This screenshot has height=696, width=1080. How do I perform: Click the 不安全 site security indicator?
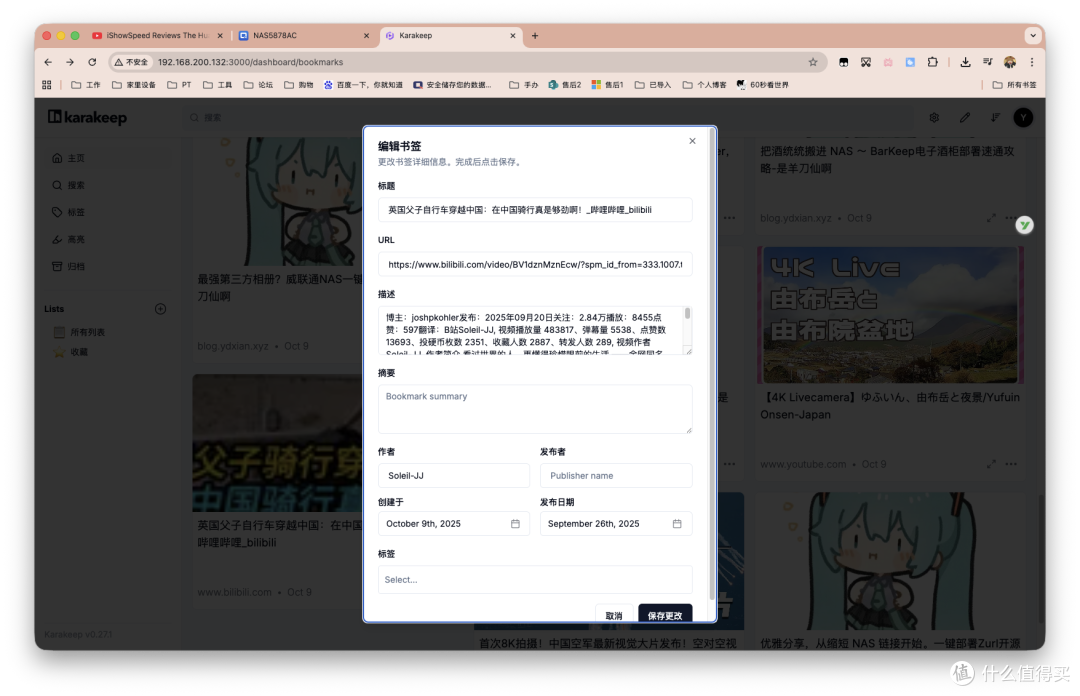point(132,62)
